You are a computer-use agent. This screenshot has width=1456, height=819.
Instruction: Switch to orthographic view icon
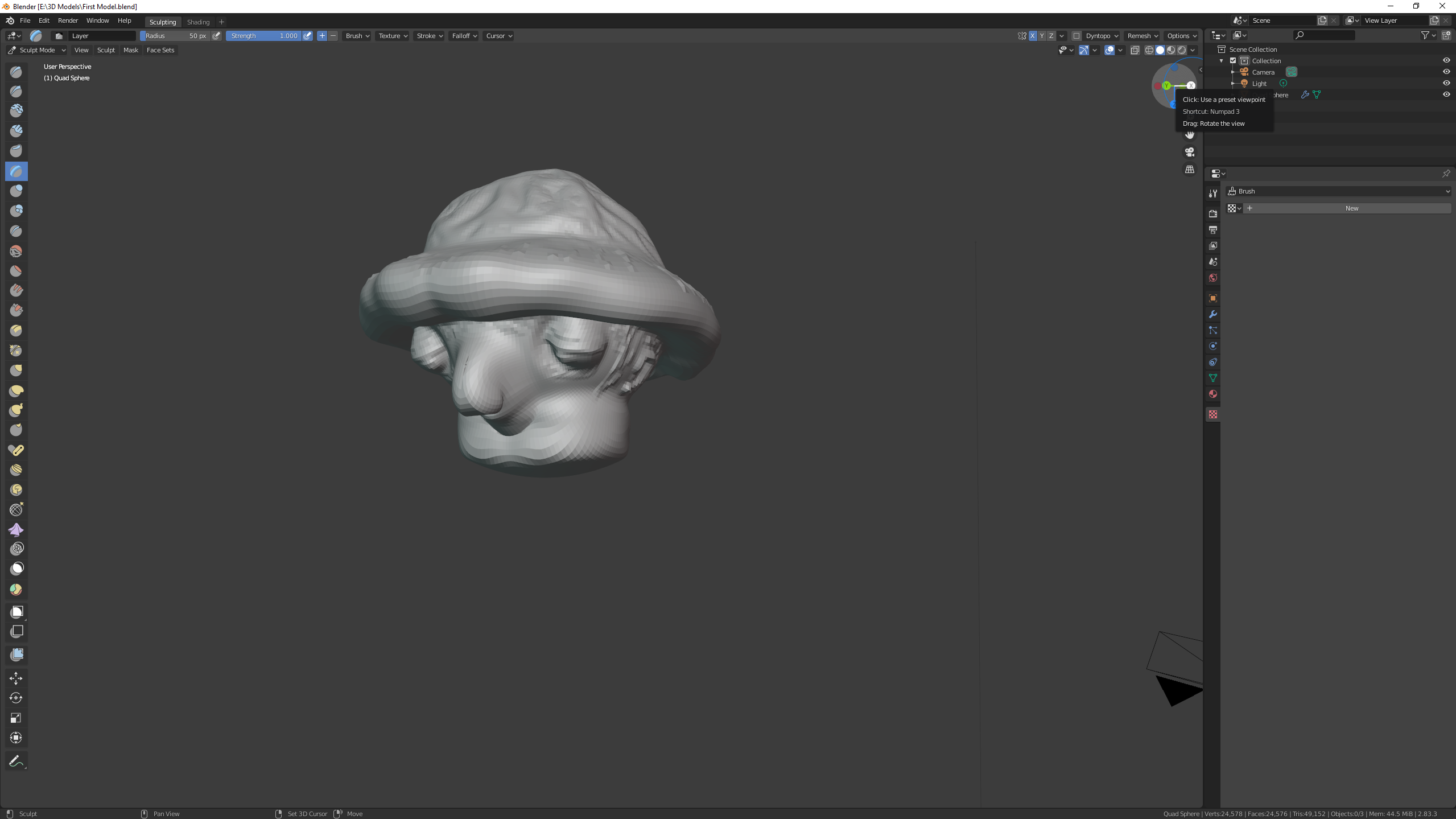[x=1189, y=170]
